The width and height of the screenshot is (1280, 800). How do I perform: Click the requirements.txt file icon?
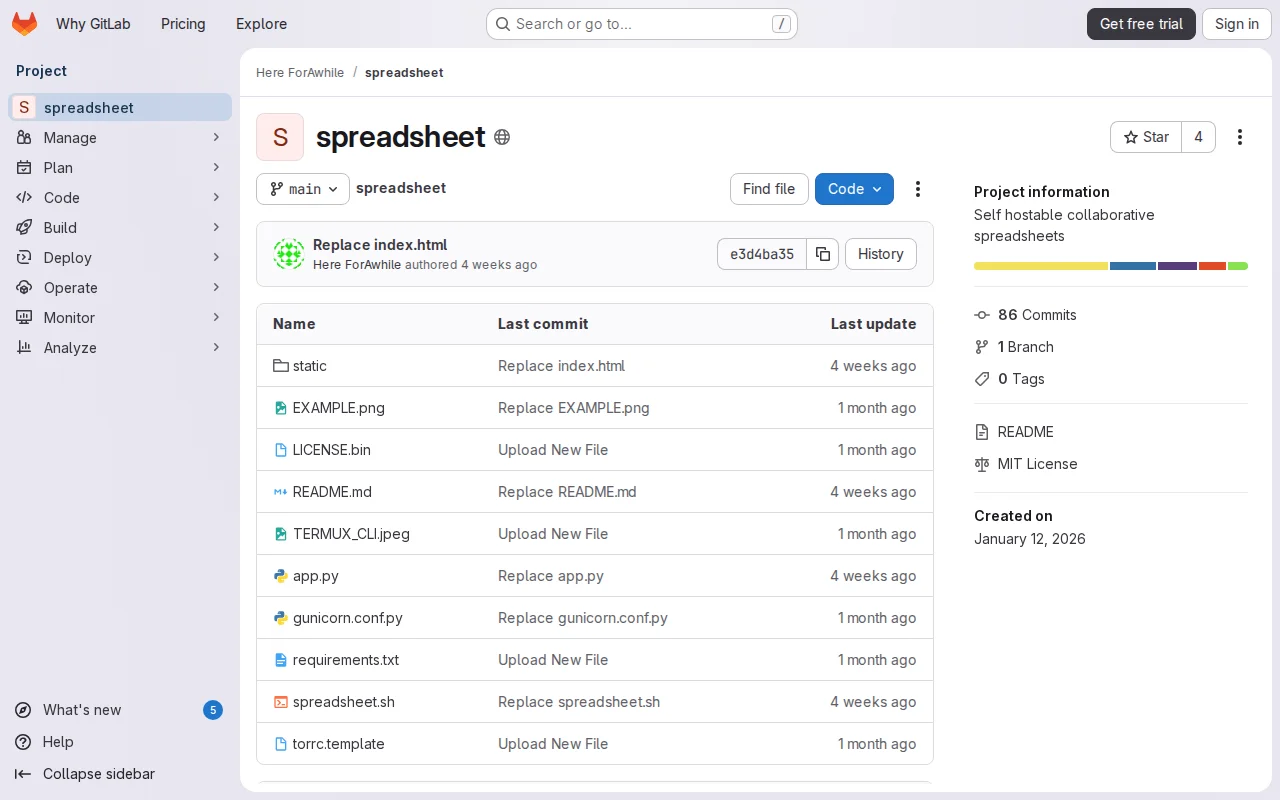(x=281, y=660)
